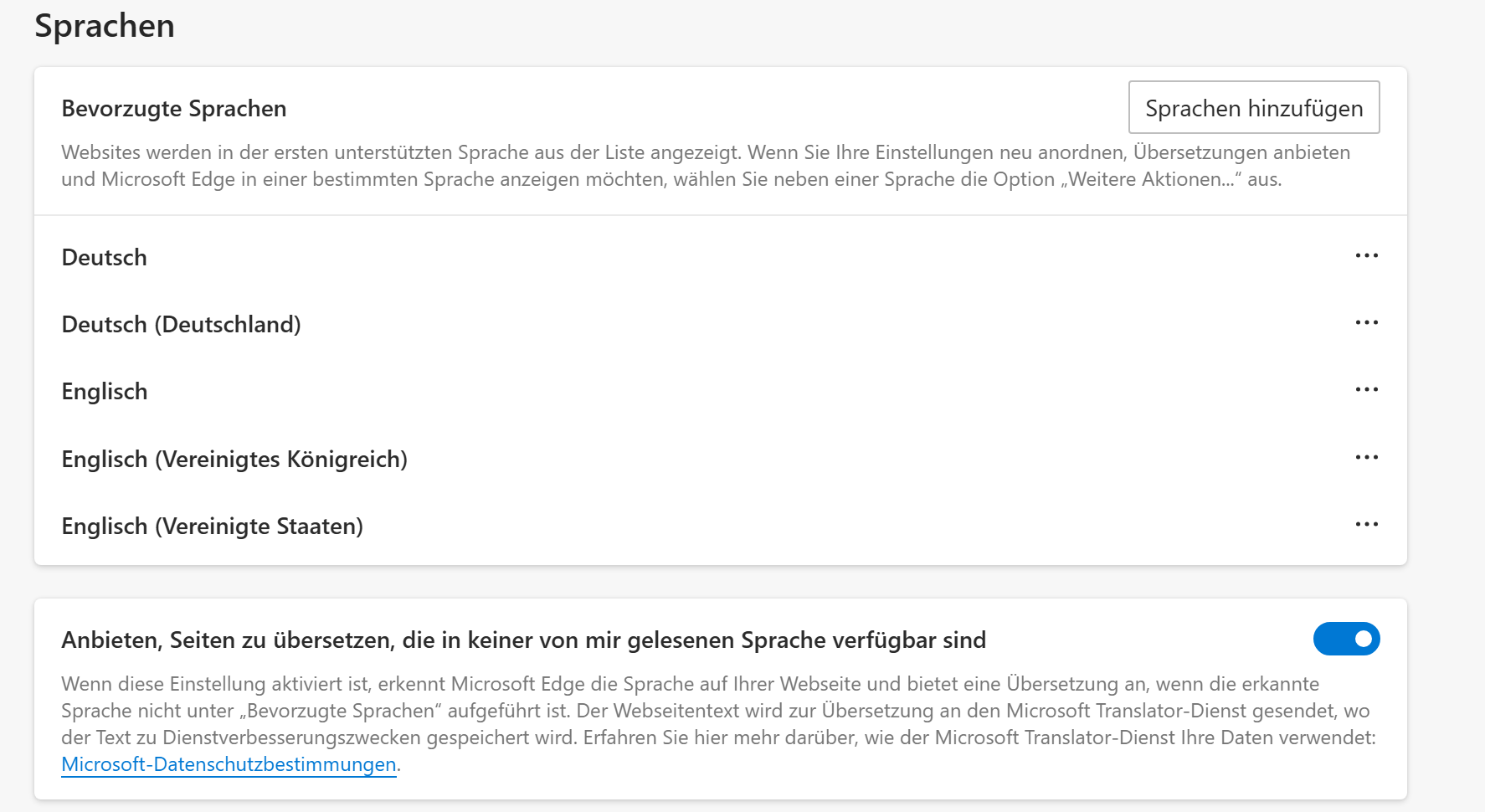Select the Englisch (Vereinigtes Königreich) row
Screen dimensions: 1485x812
click(x=234, y=460)
